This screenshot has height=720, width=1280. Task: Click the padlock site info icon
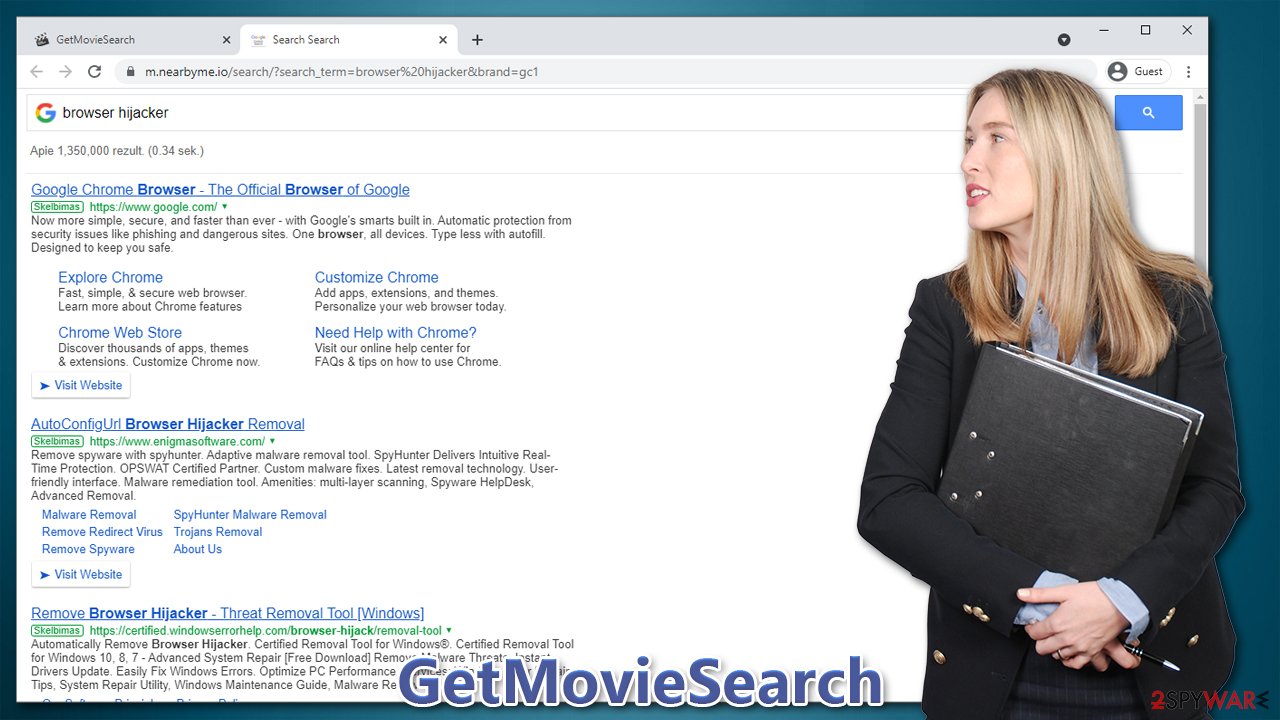[130, 72]
